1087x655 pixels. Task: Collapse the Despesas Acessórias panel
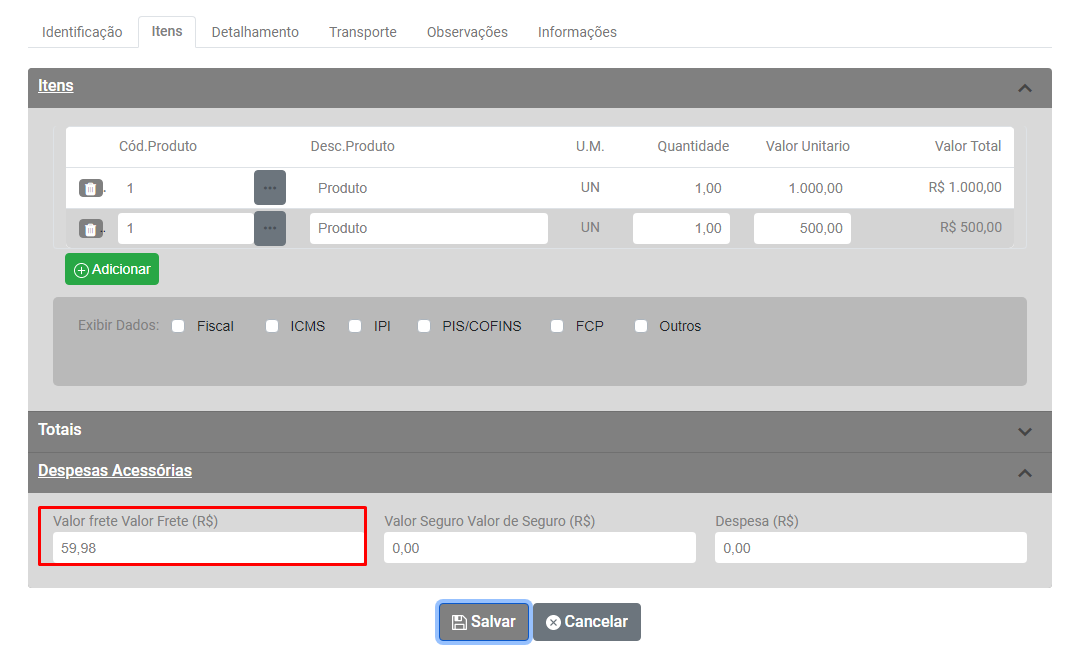pyautogui.click(x=1024, y=473)
